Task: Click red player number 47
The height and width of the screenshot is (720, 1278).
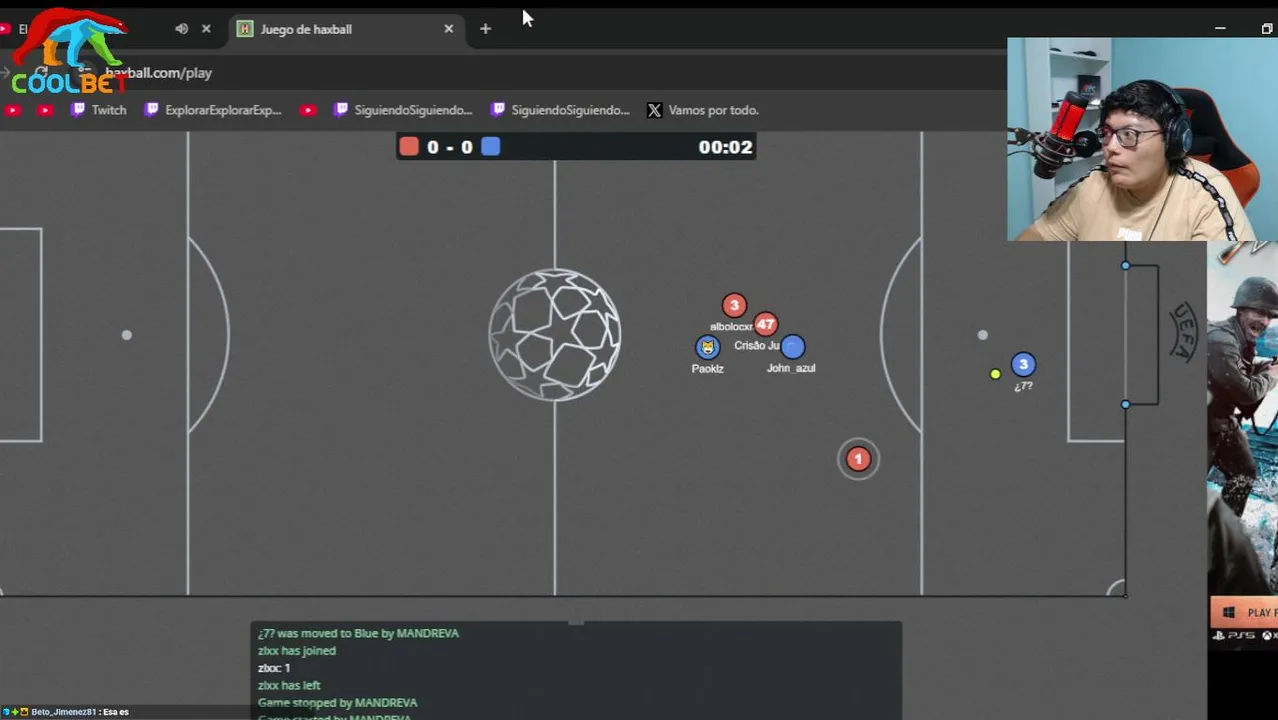Action: [766, 324]
